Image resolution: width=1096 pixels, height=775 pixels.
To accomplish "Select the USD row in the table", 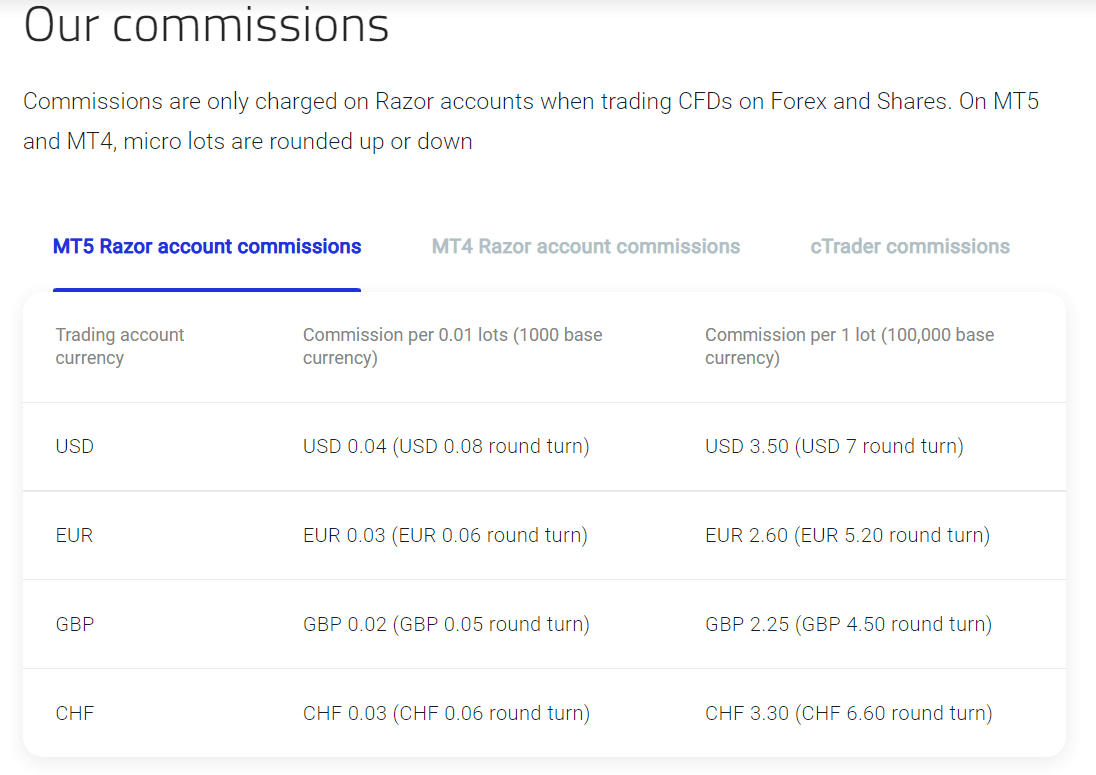I will pos(74,446).
